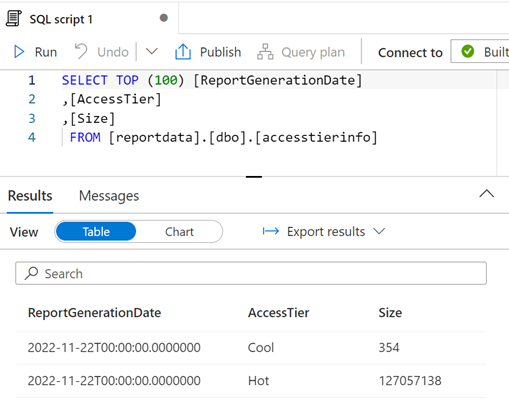The height and width of the screenshot is (408, 509).
Task: Click the Undo curved arrow icon
Action: click(x=81, y=51)
